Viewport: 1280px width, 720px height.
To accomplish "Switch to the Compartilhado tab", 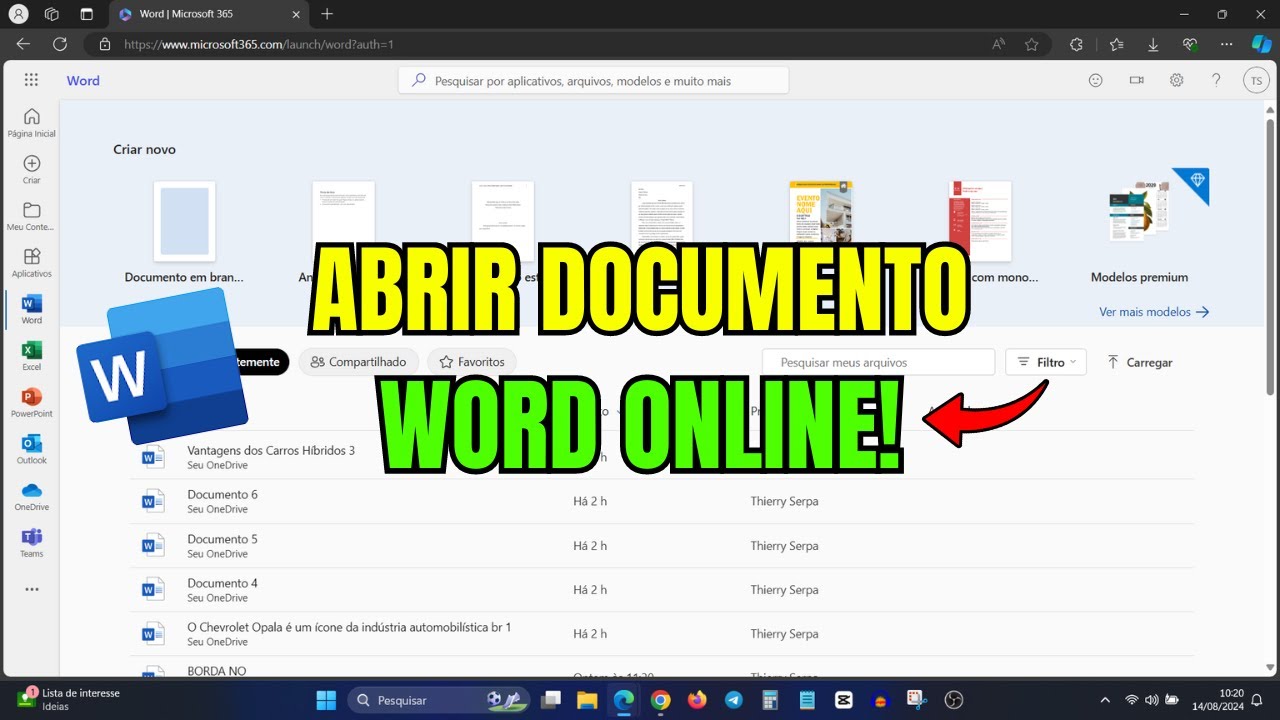I will pyautogui.click(x=358, y=362).
